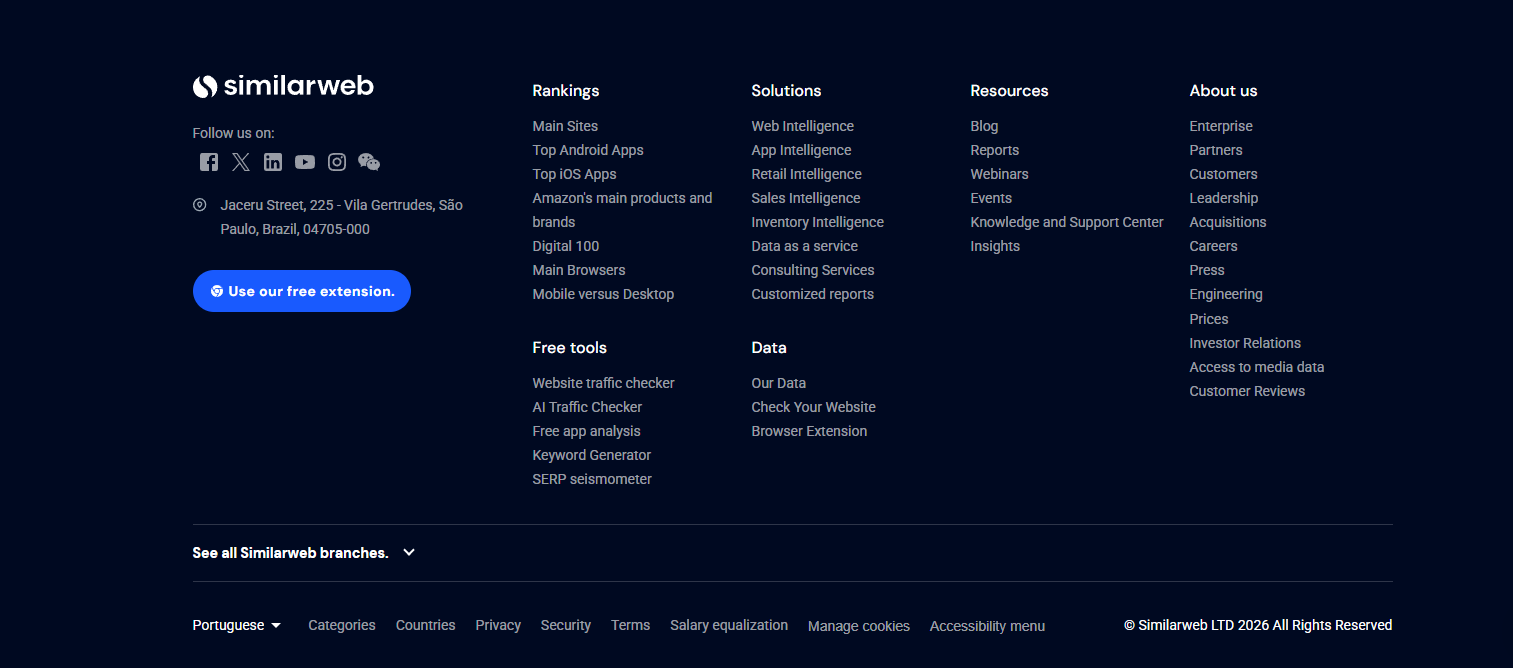Go to Free app analysis
This screenshot has width=1513, height=668.
pyautogui.click(x=587, y=431)
